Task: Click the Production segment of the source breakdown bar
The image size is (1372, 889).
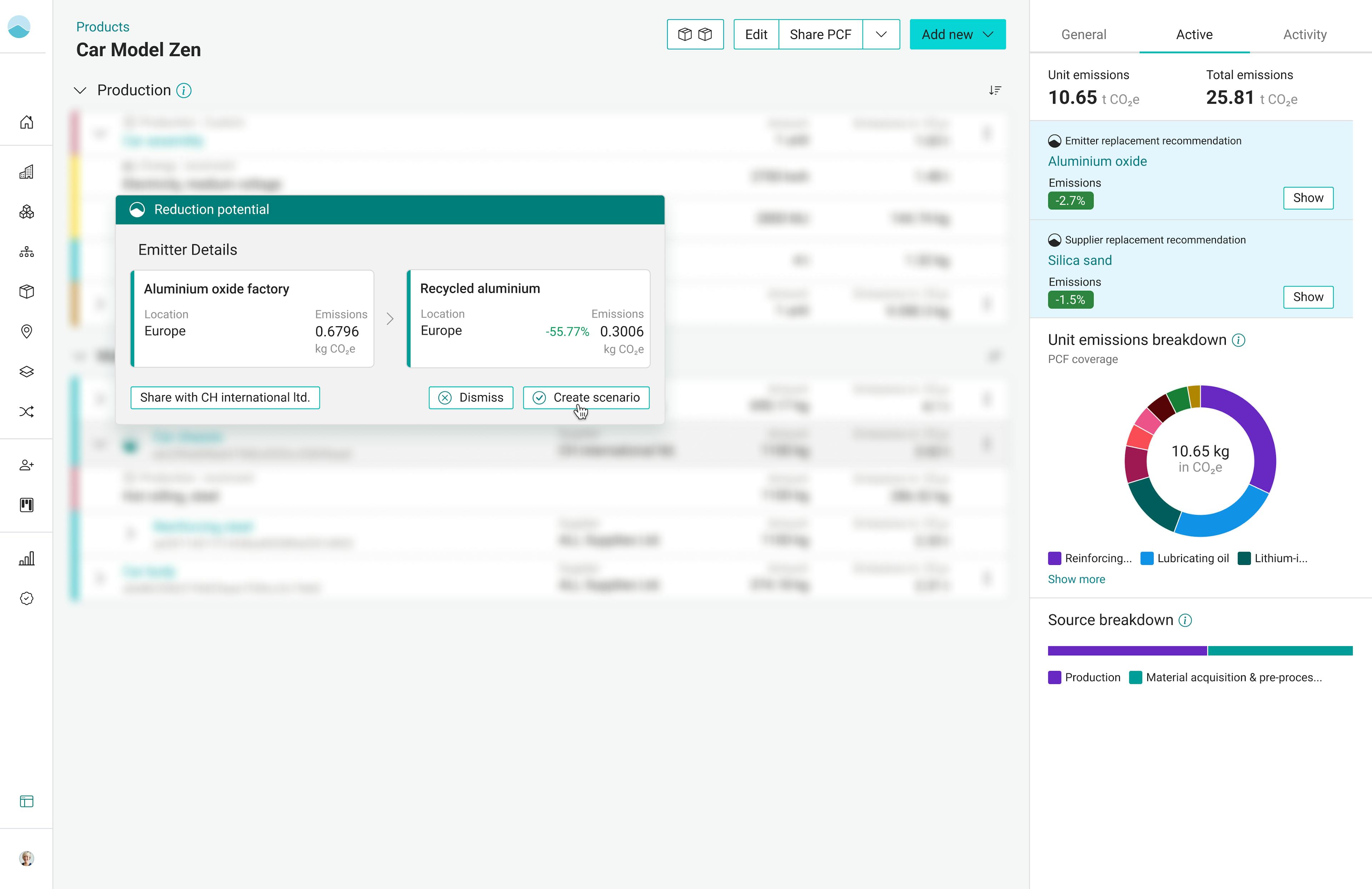Action: 1127,650
